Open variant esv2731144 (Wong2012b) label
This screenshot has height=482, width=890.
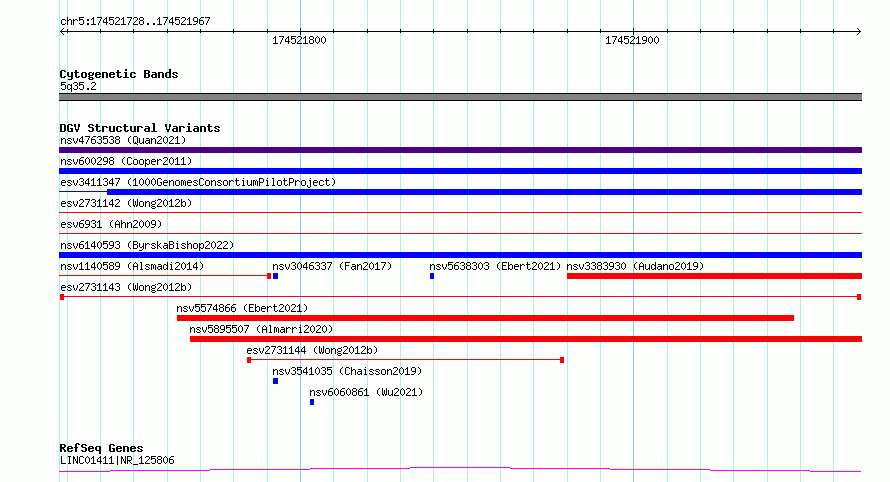click(312, 350)
